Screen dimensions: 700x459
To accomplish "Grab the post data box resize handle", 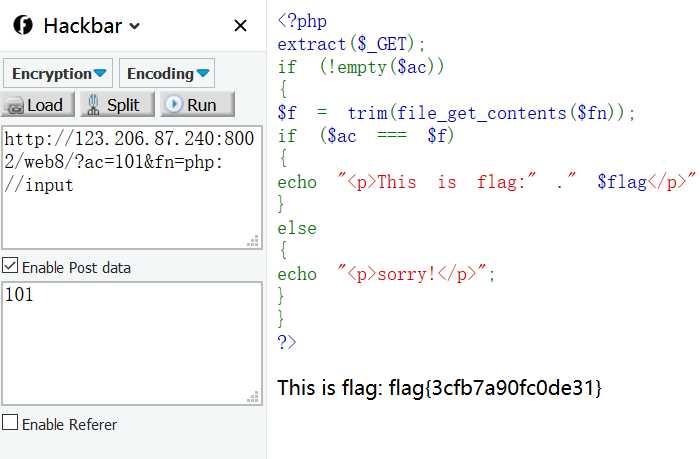I will [253, 397].
